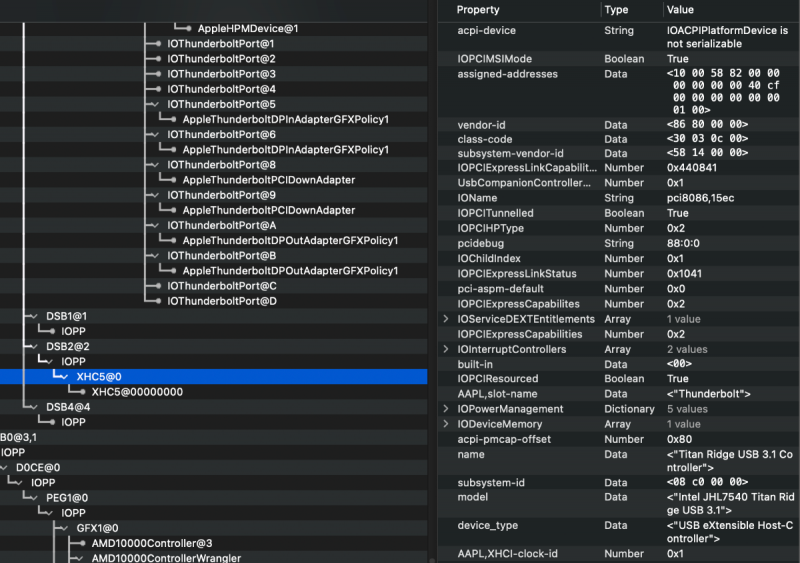The width and height of the screenshot is (800, 563).
Task: Select the IOThunderboltPort@C entry
Action: [x=222, y=286]
